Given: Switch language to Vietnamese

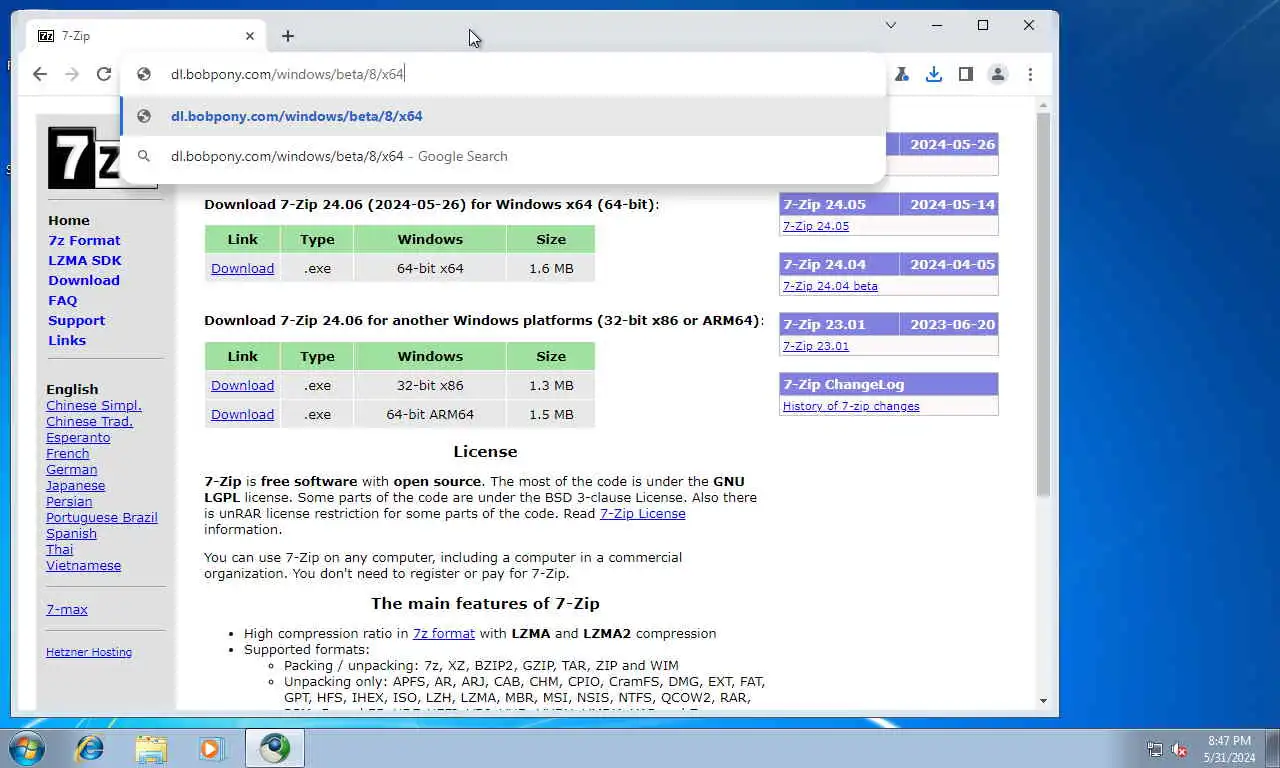Looking at the screenshot, I should coord(83,565).
